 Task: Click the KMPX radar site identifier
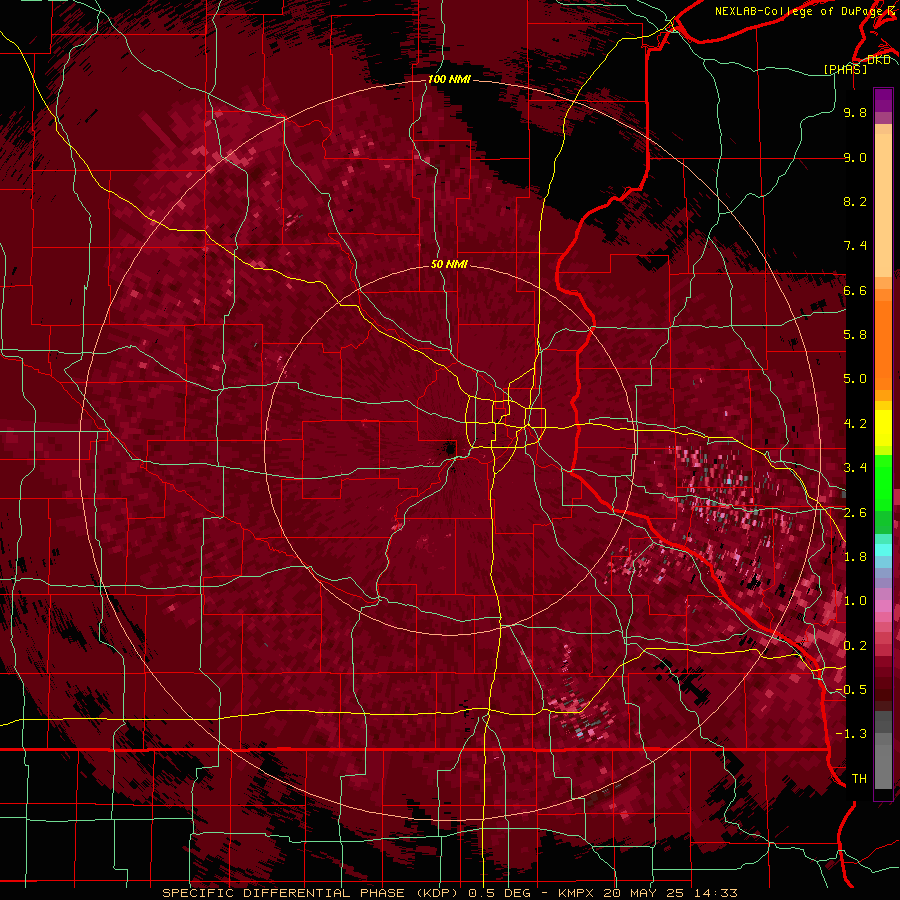tap(577, 893)
